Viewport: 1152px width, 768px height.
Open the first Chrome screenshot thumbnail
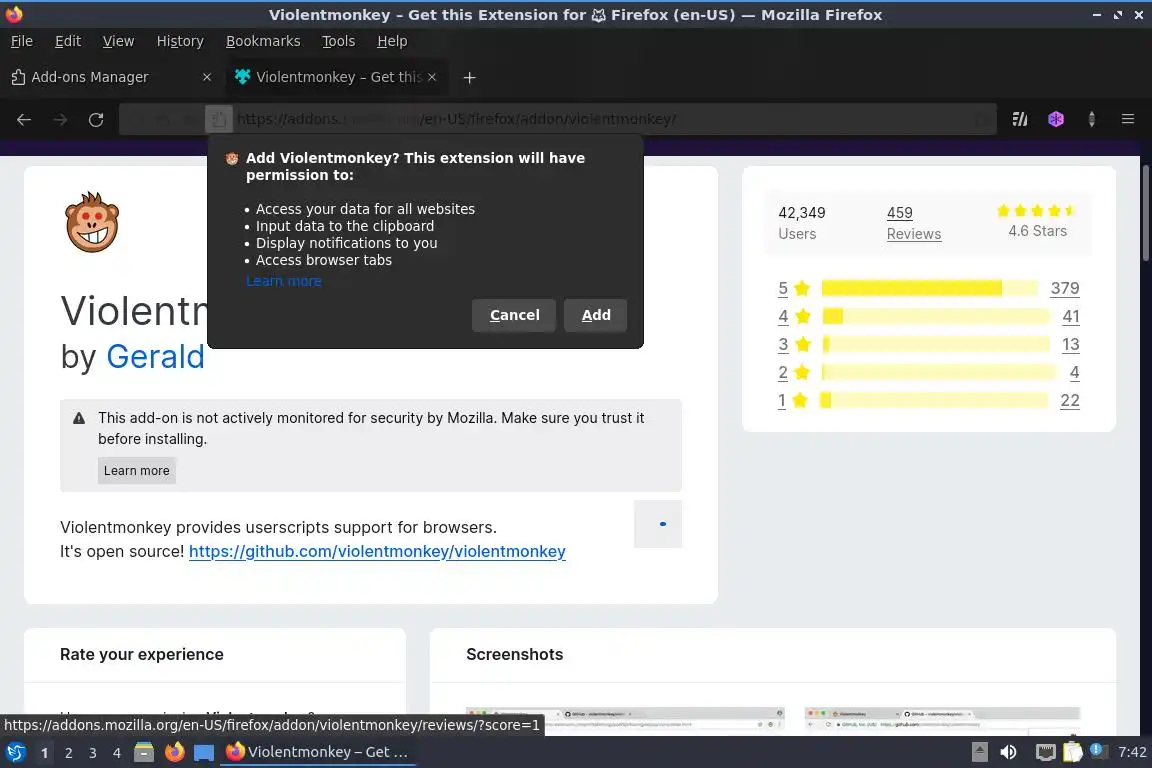pos(625,721)
